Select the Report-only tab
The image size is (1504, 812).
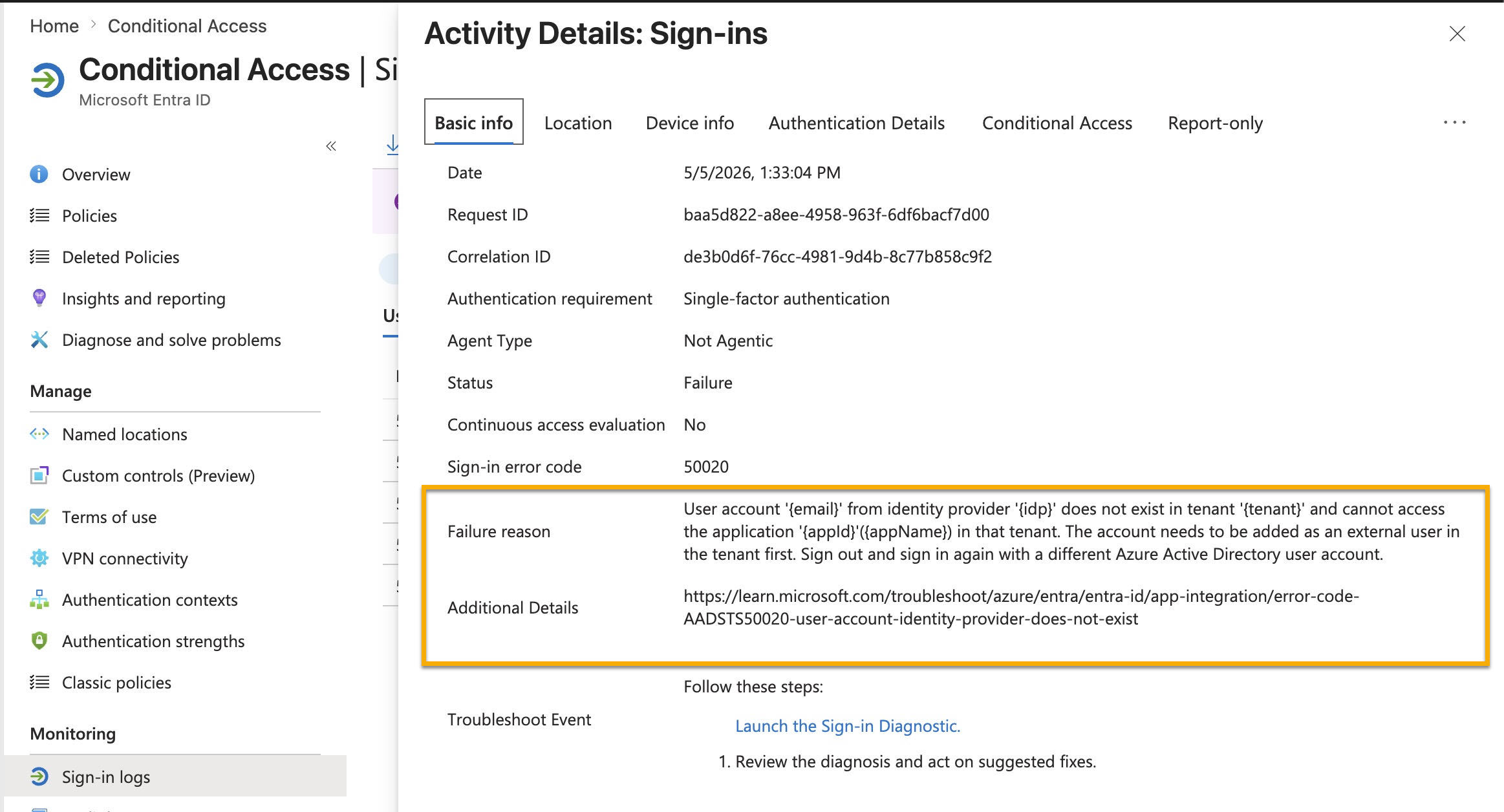[x=1216, y=123]
